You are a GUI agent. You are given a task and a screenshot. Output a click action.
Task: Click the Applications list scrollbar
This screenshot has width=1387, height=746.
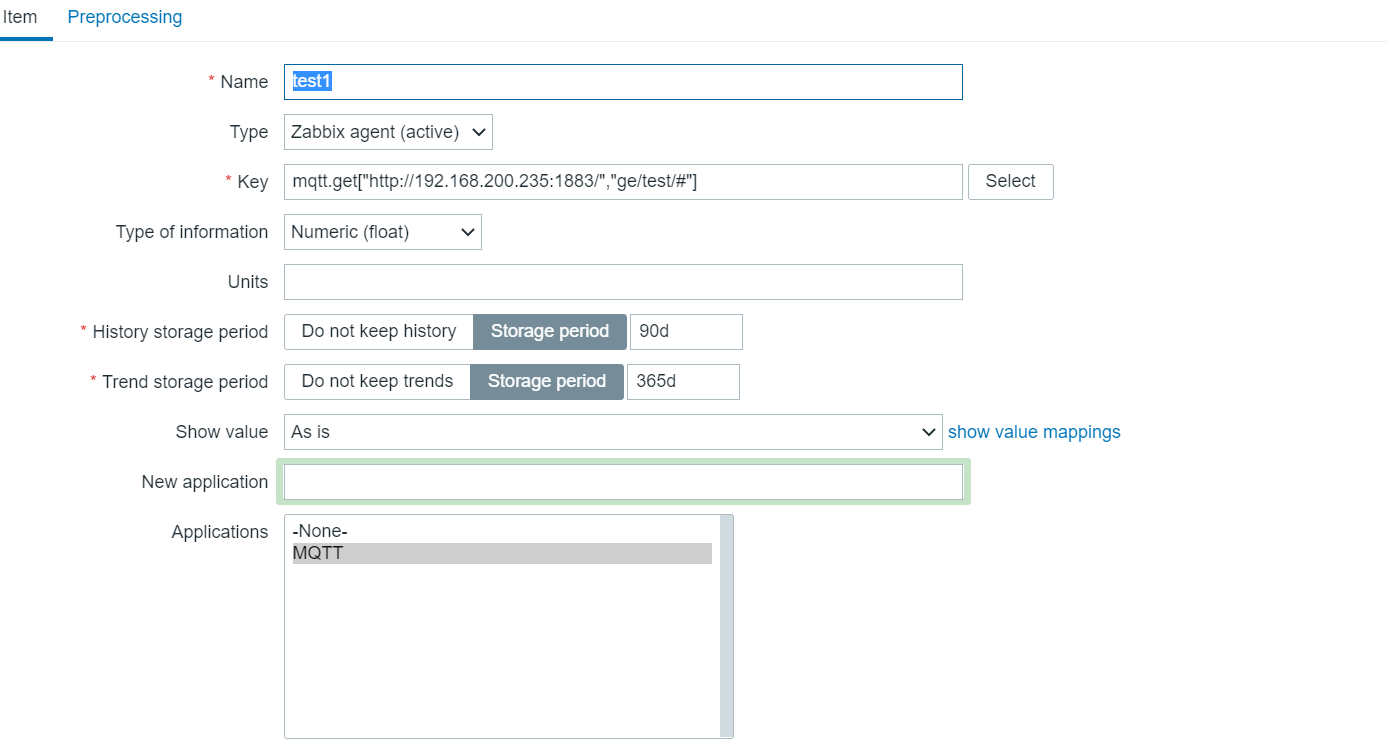pyautogui.click(x=726, y=625)
